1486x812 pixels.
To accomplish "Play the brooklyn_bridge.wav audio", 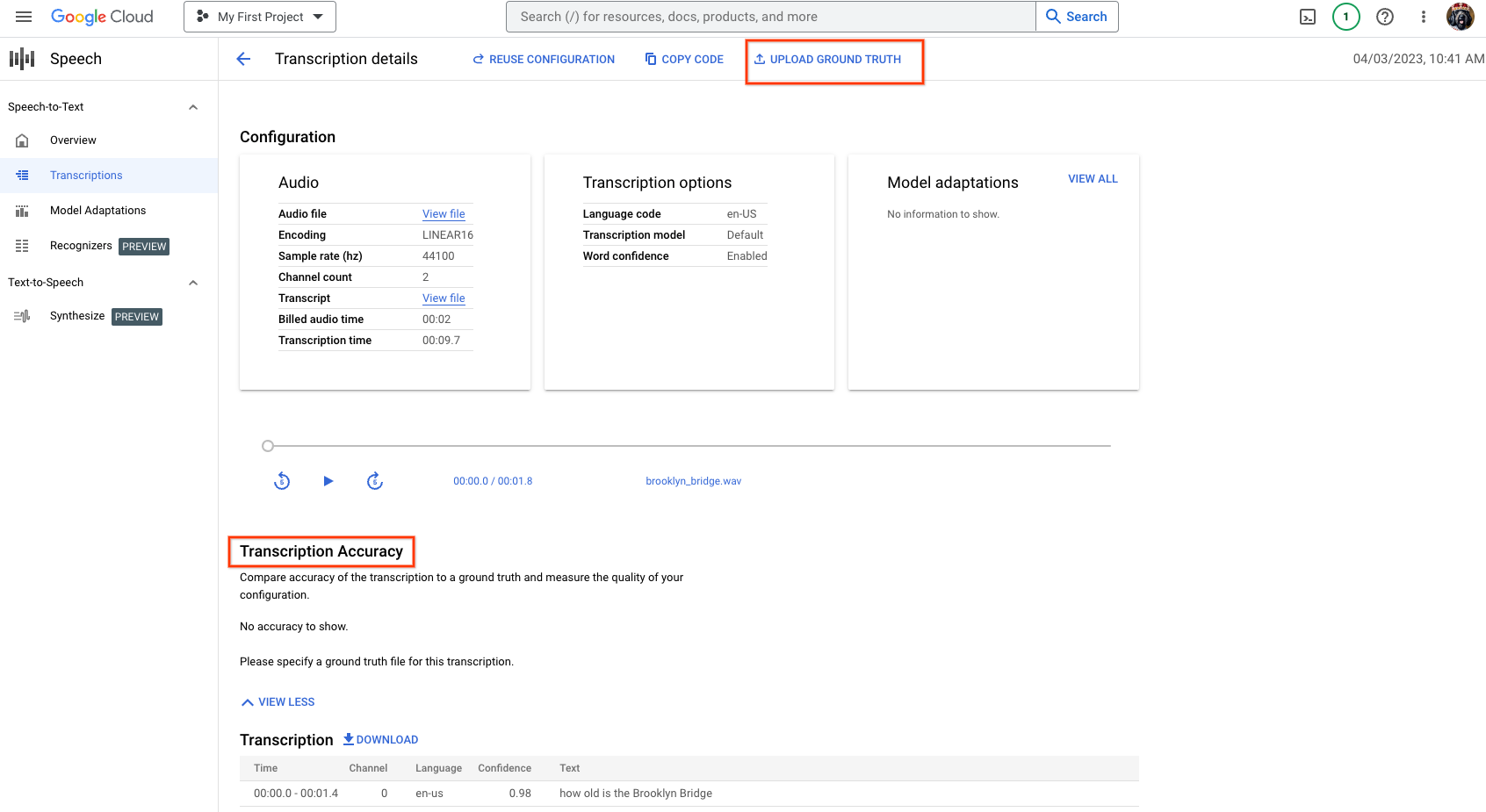I will [328, 481].
